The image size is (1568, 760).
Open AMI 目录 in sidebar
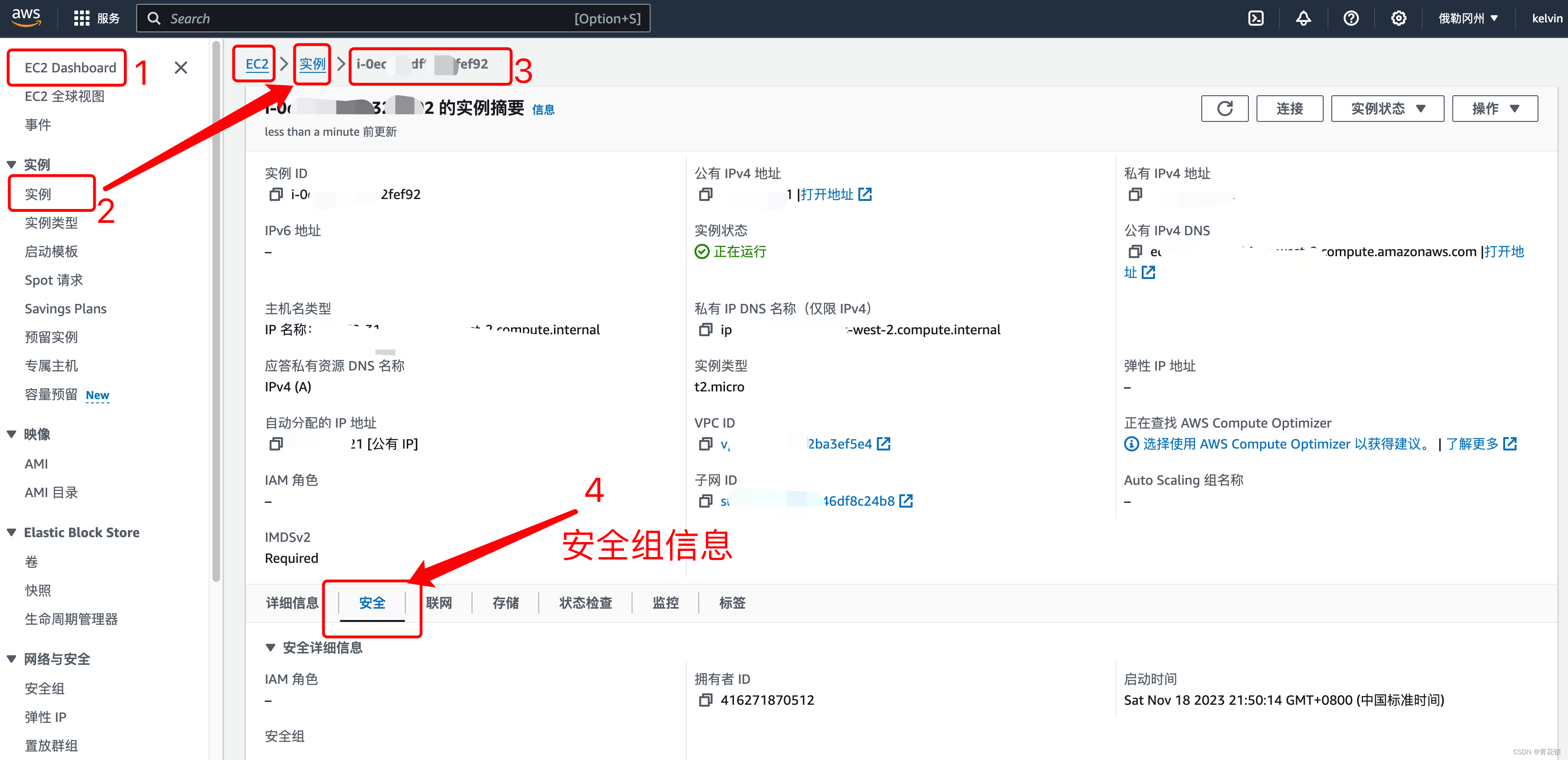[x=51, y=492]
